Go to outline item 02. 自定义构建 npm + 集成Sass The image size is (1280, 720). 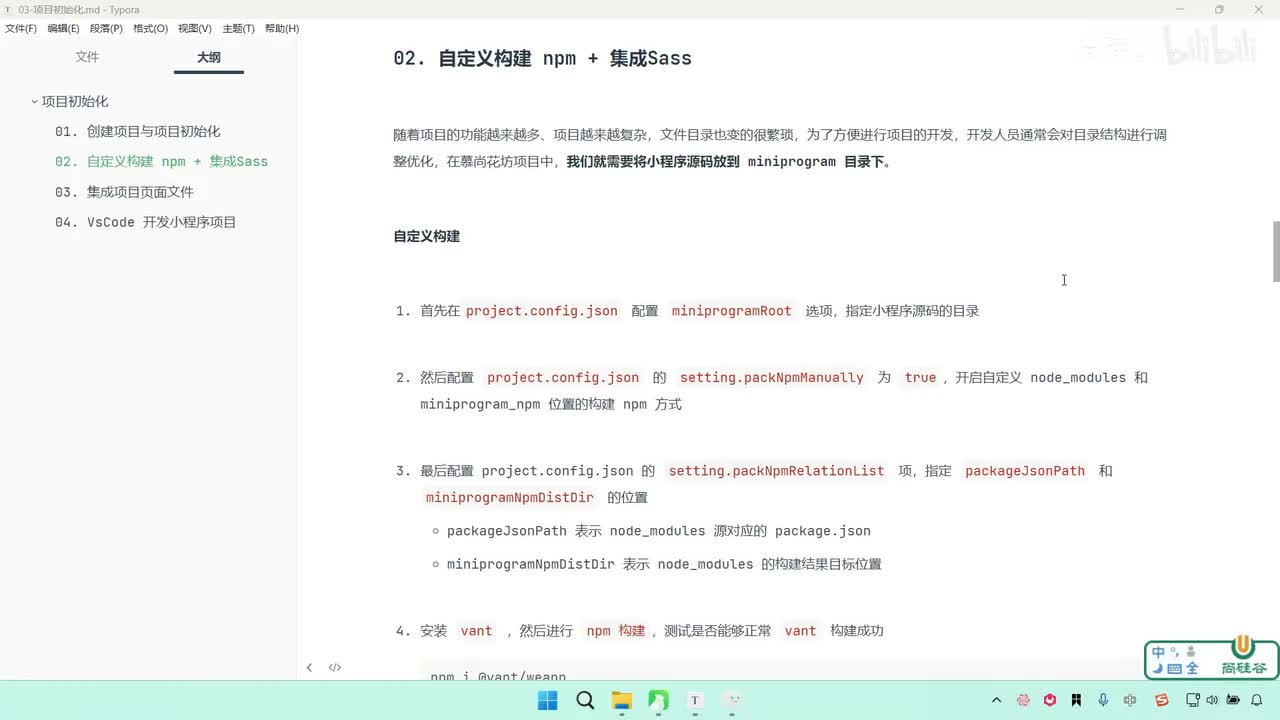click(161, 161)
